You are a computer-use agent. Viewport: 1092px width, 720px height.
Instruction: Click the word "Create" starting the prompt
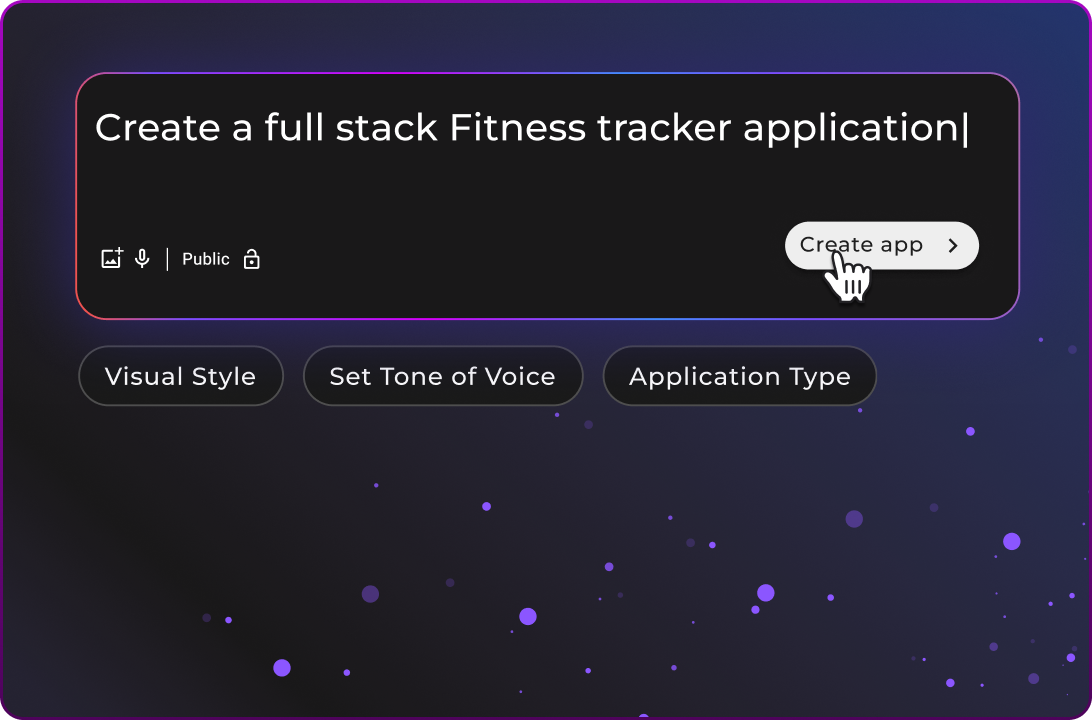pyautogui.click(x=157, y=128)
